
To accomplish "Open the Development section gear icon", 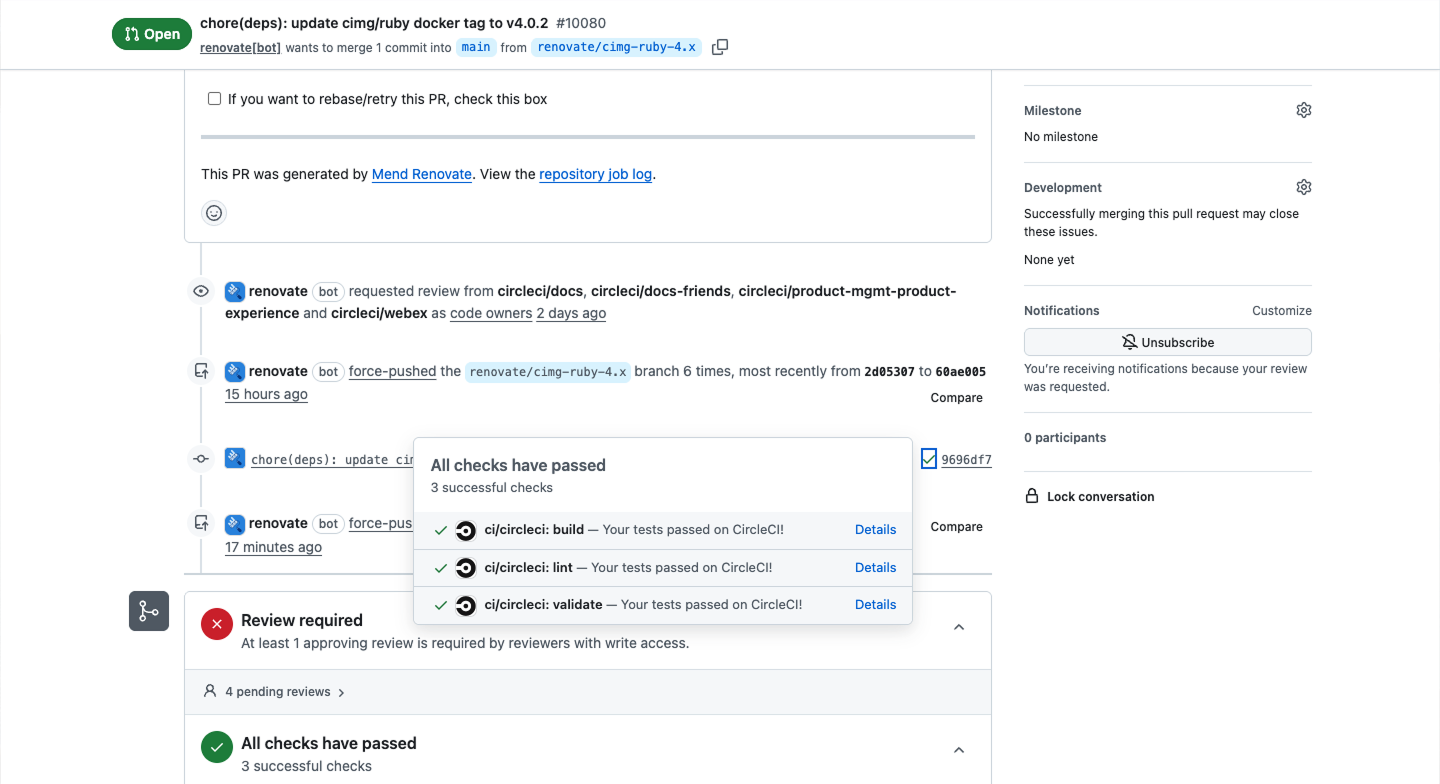I will point(1303,186).
